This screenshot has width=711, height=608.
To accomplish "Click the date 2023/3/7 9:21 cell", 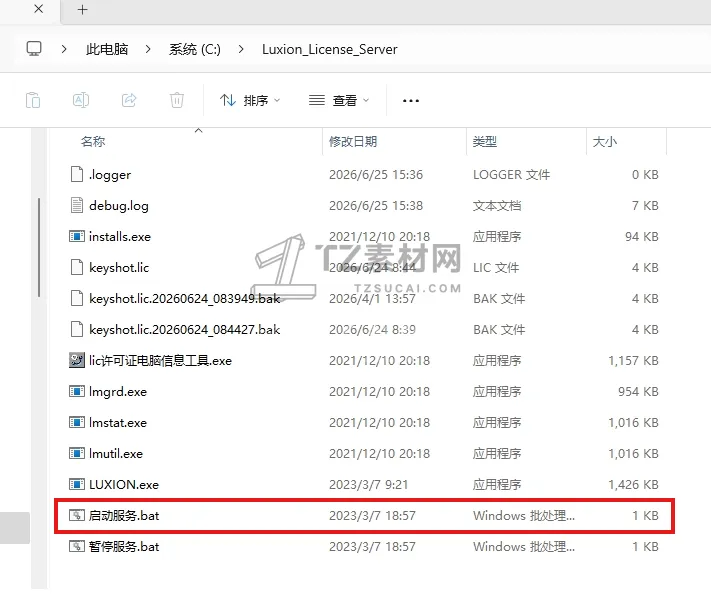I will 369,485.
